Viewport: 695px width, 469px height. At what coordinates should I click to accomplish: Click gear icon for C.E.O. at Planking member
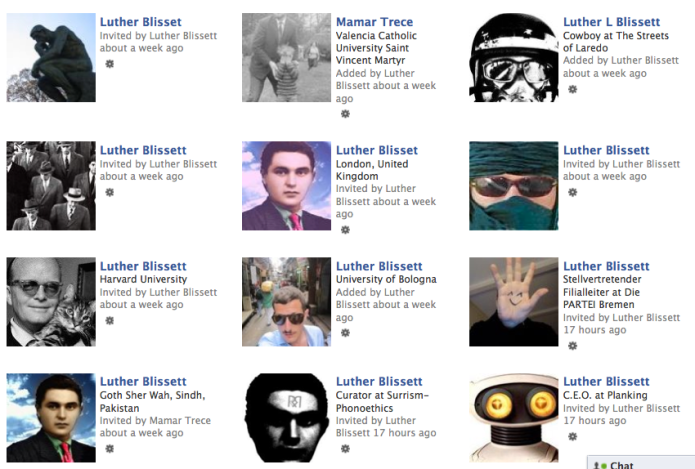point(573,437)
